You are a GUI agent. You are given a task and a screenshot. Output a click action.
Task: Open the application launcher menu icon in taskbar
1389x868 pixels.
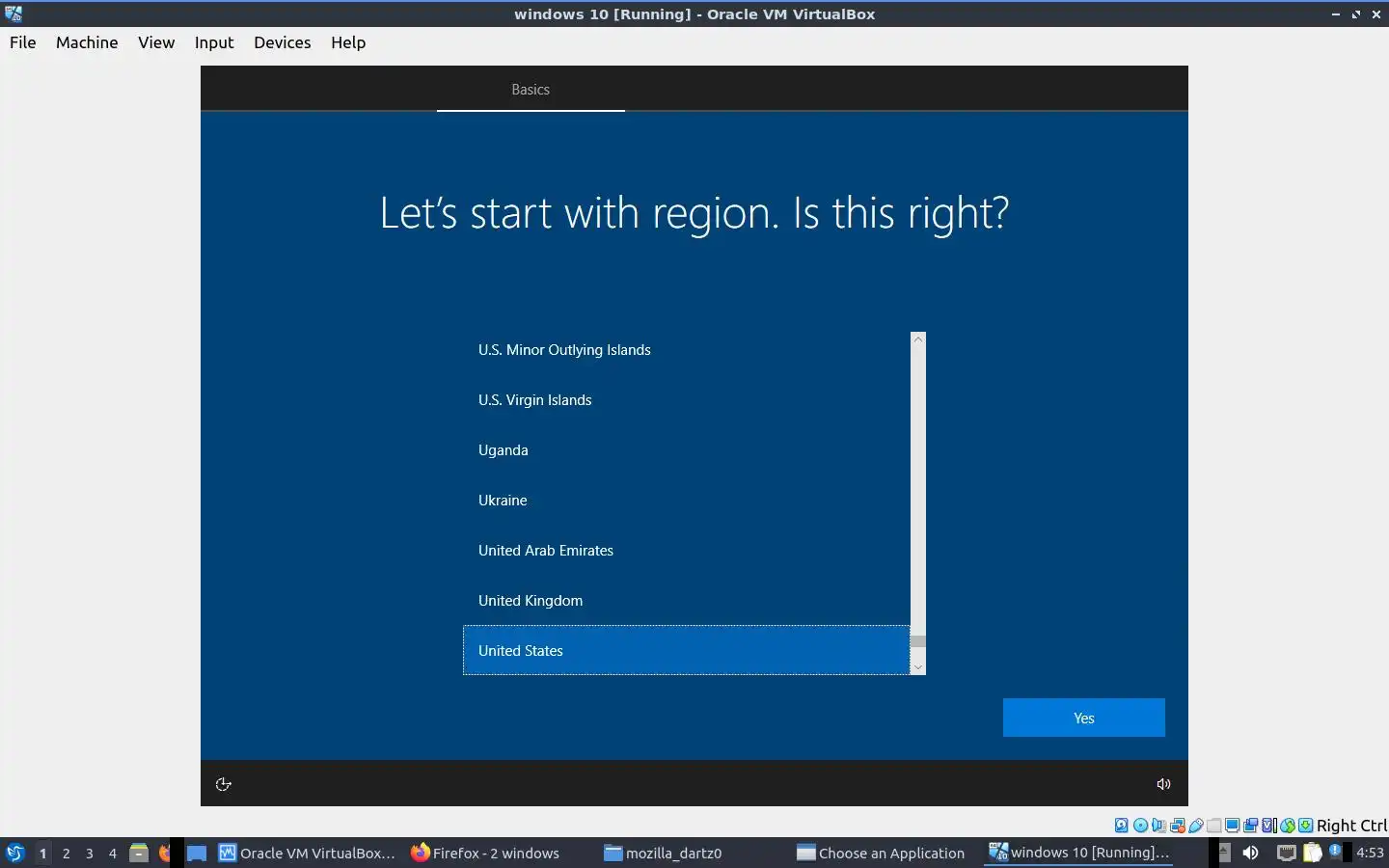coord(15,853)
